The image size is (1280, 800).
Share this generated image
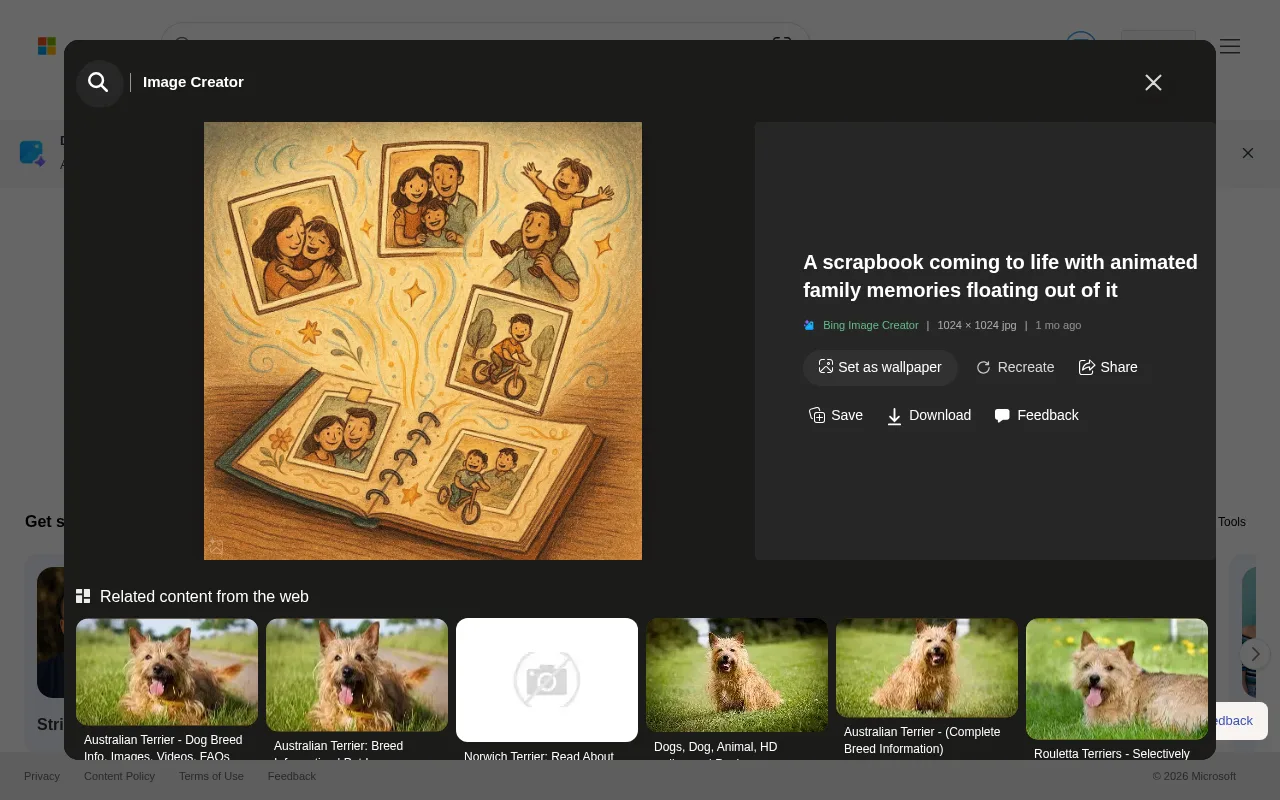coord(1108,367)
